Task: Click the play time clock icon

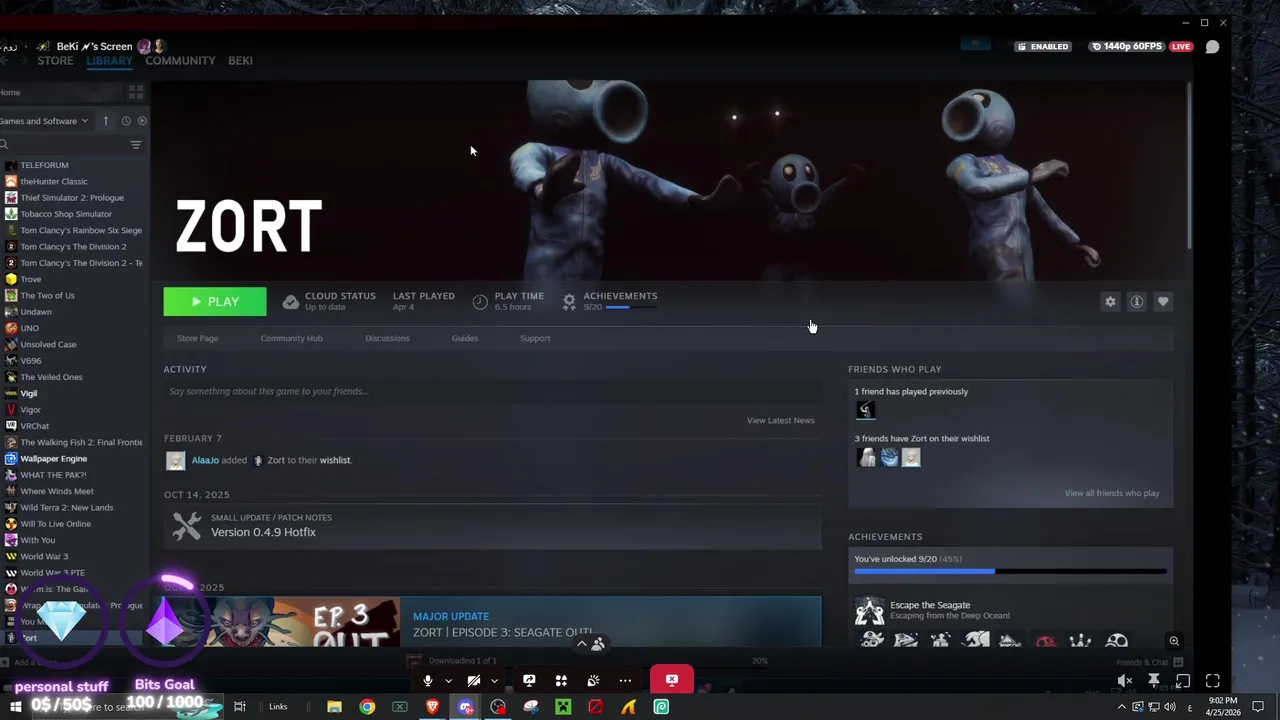Action: [480, 302]
